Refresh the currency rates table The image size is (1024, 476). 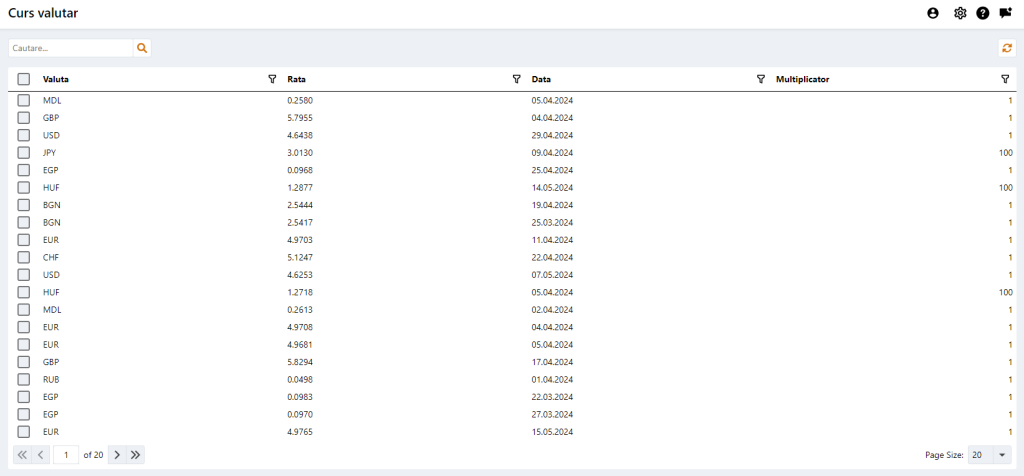point(1007,47)
